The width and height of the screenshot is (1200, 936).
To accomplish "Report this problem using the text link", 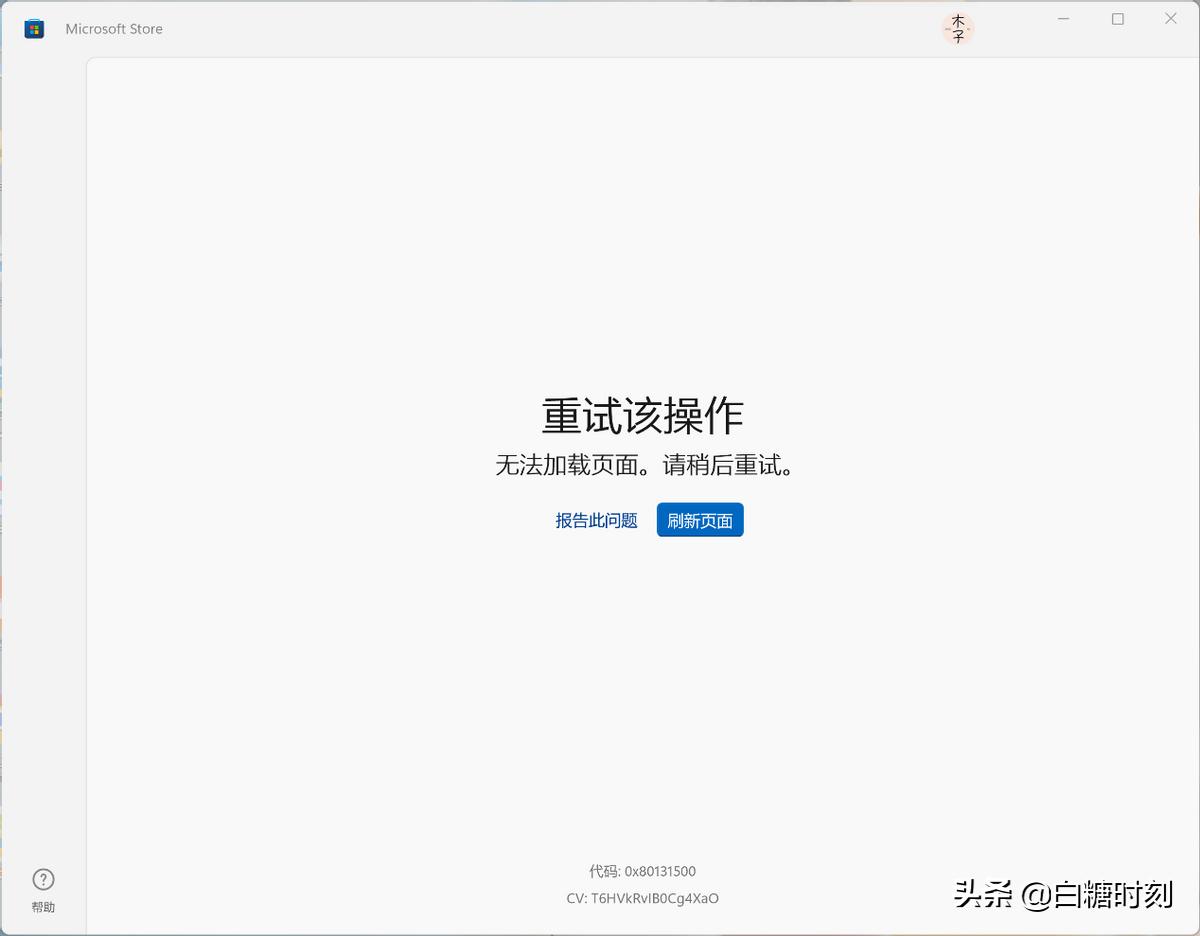I will point(595,519).
